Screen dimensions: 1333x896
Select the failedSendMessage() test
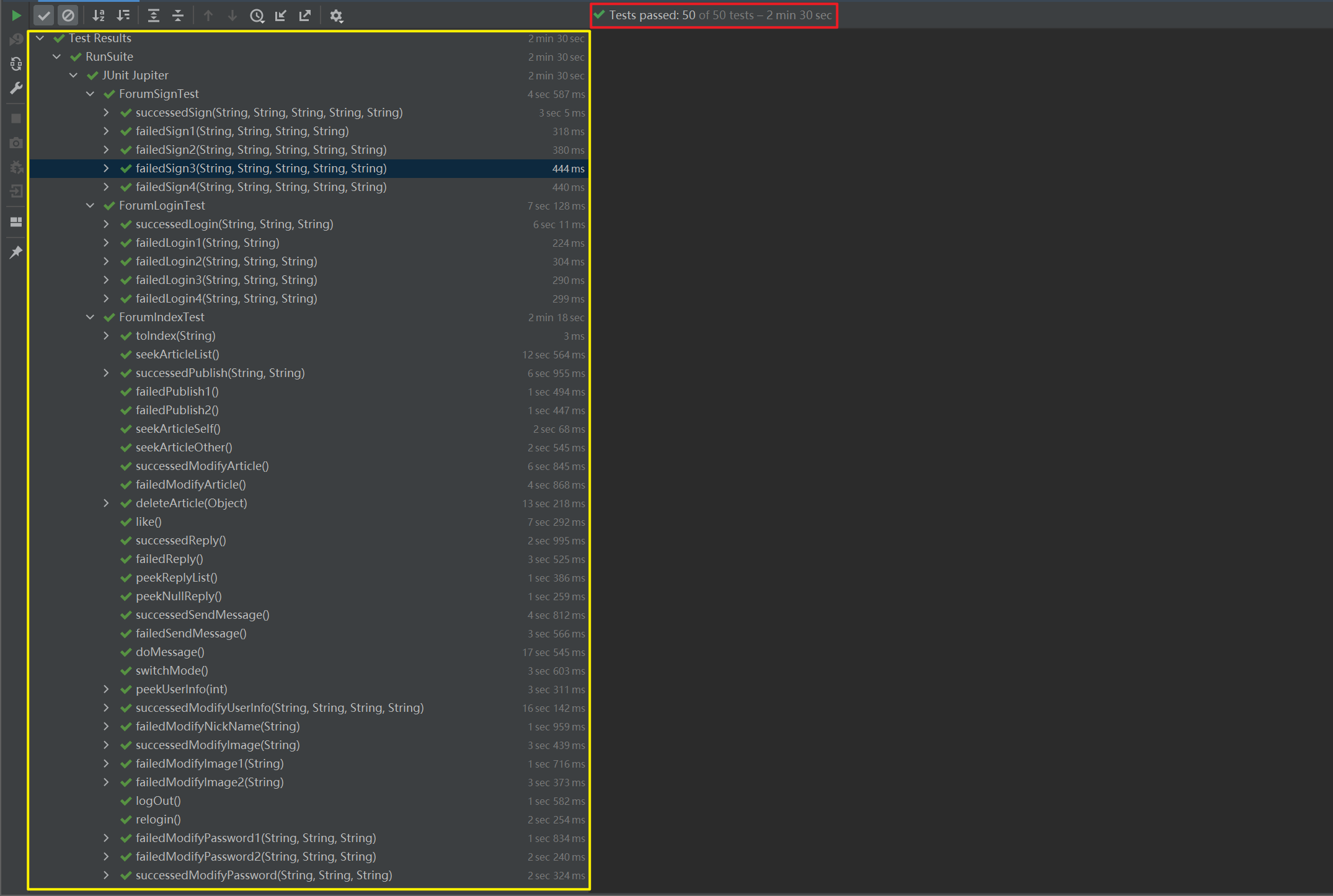coord(309,634)
